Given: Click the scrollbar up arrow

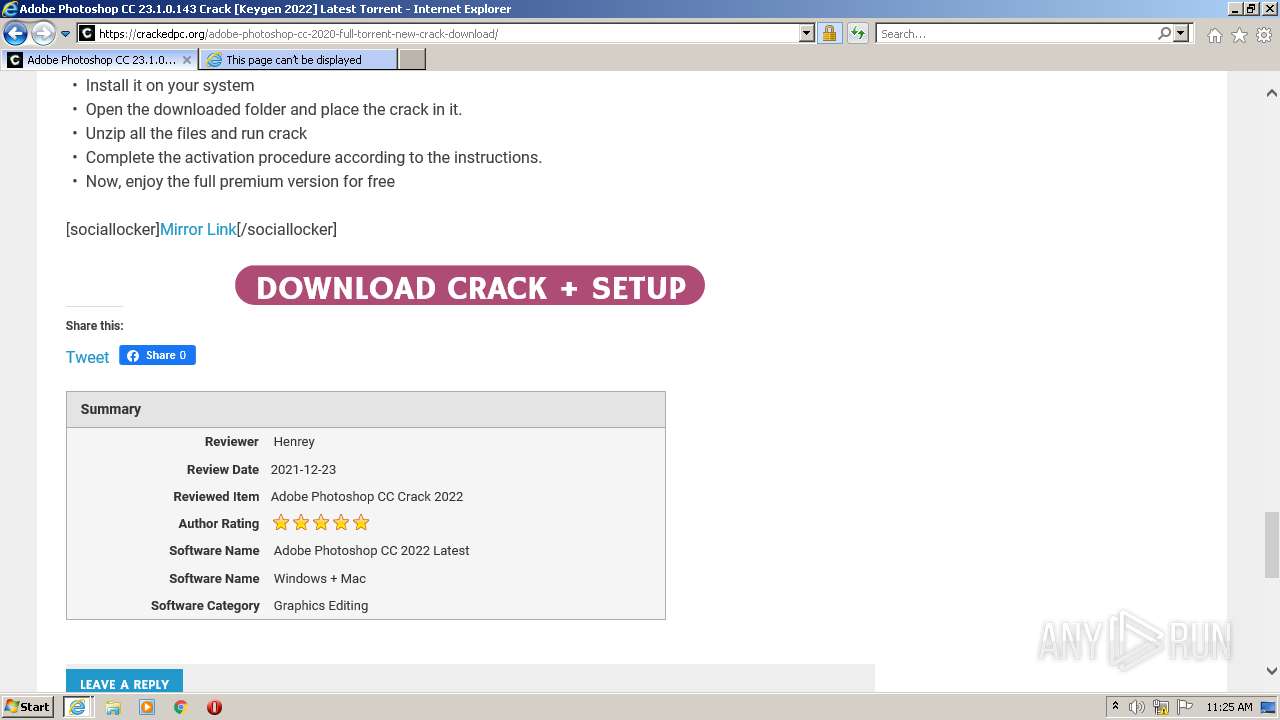Looking at the screenshot, I should tap(1271, 93).
